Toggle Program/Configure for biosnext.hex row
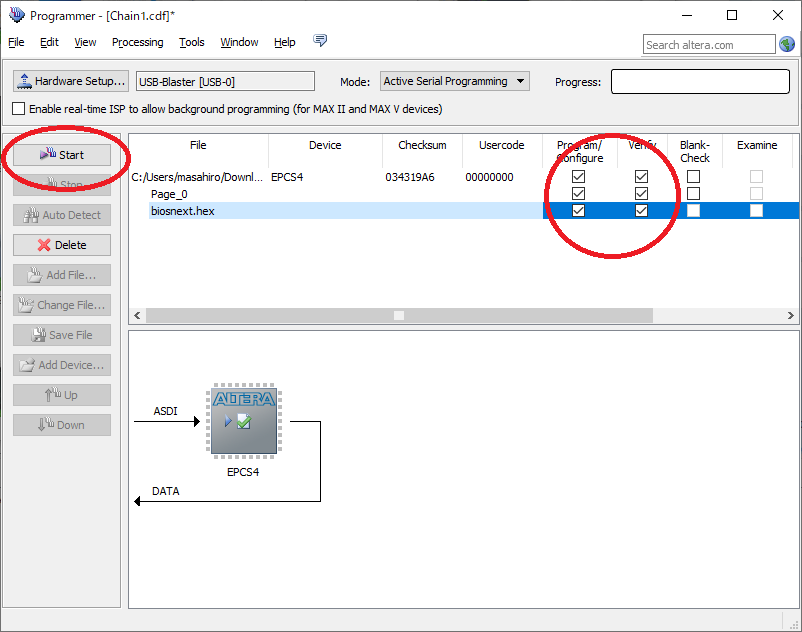The image size is (802, 632). click(578, 211)
